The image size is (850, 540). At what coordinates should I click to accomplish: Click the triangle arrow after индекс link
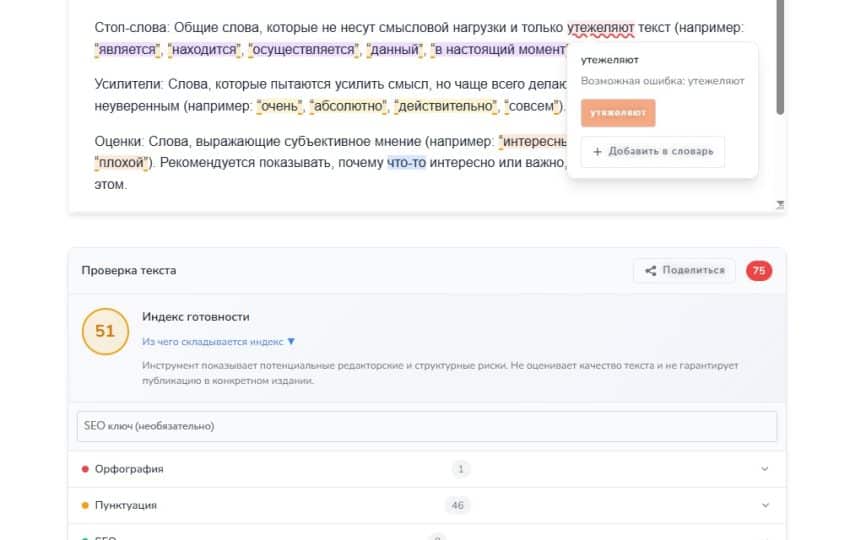pos(291,342)
